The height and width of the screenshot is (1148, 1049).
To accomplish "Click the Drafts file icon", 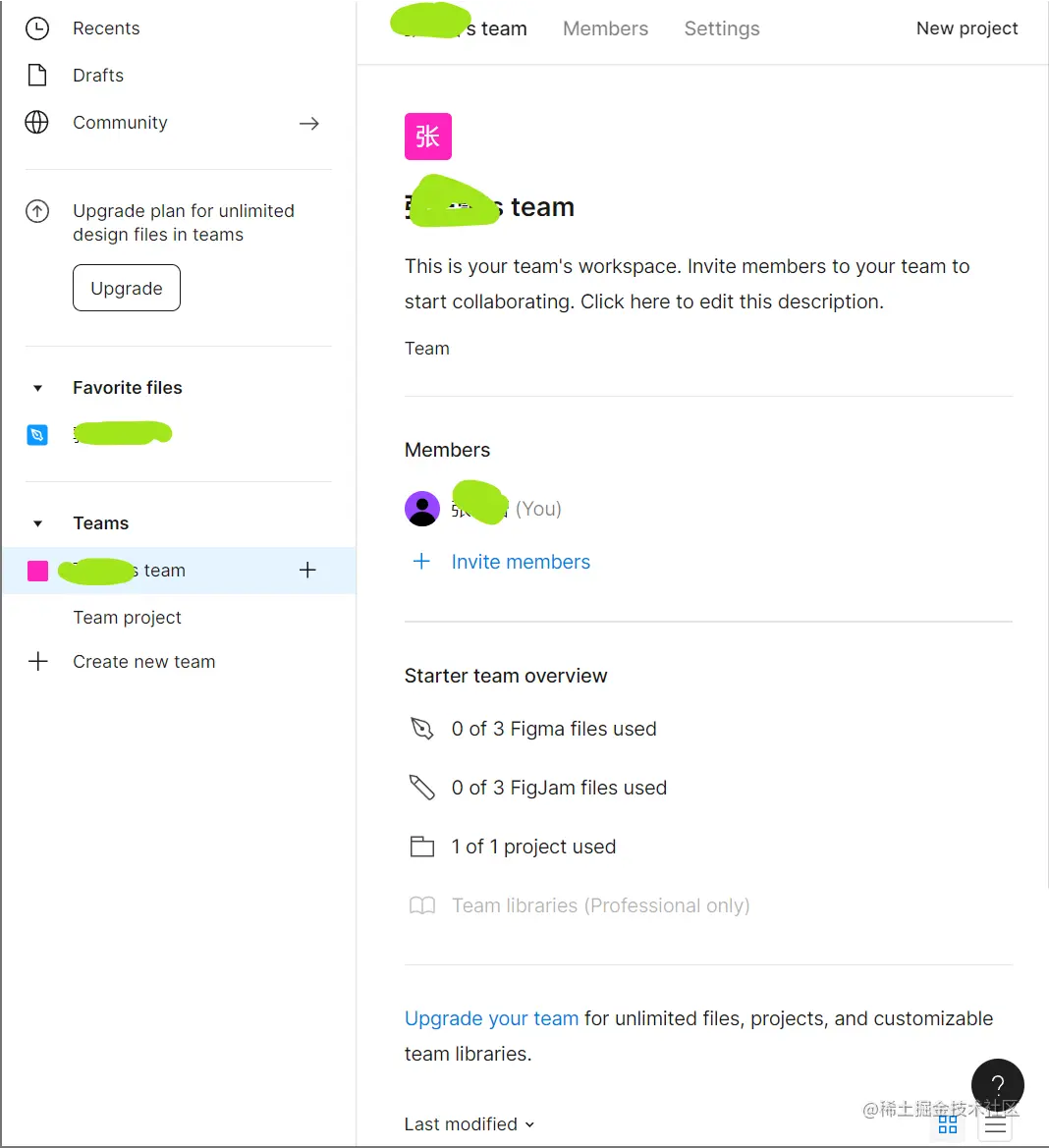I will (37, 76).
